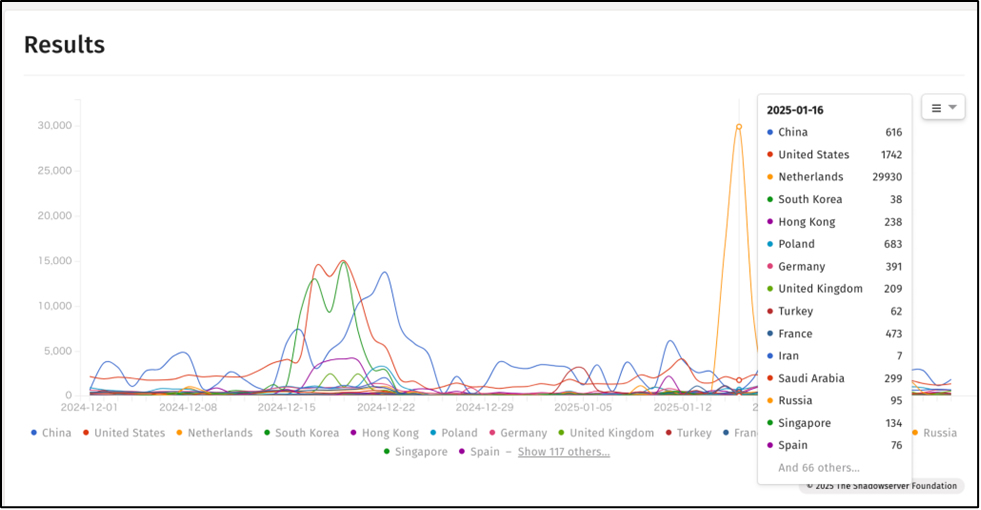This screenshot has width=981, height=510.
Task: Open the chart hamburger menu
Action: pos(936,108)
